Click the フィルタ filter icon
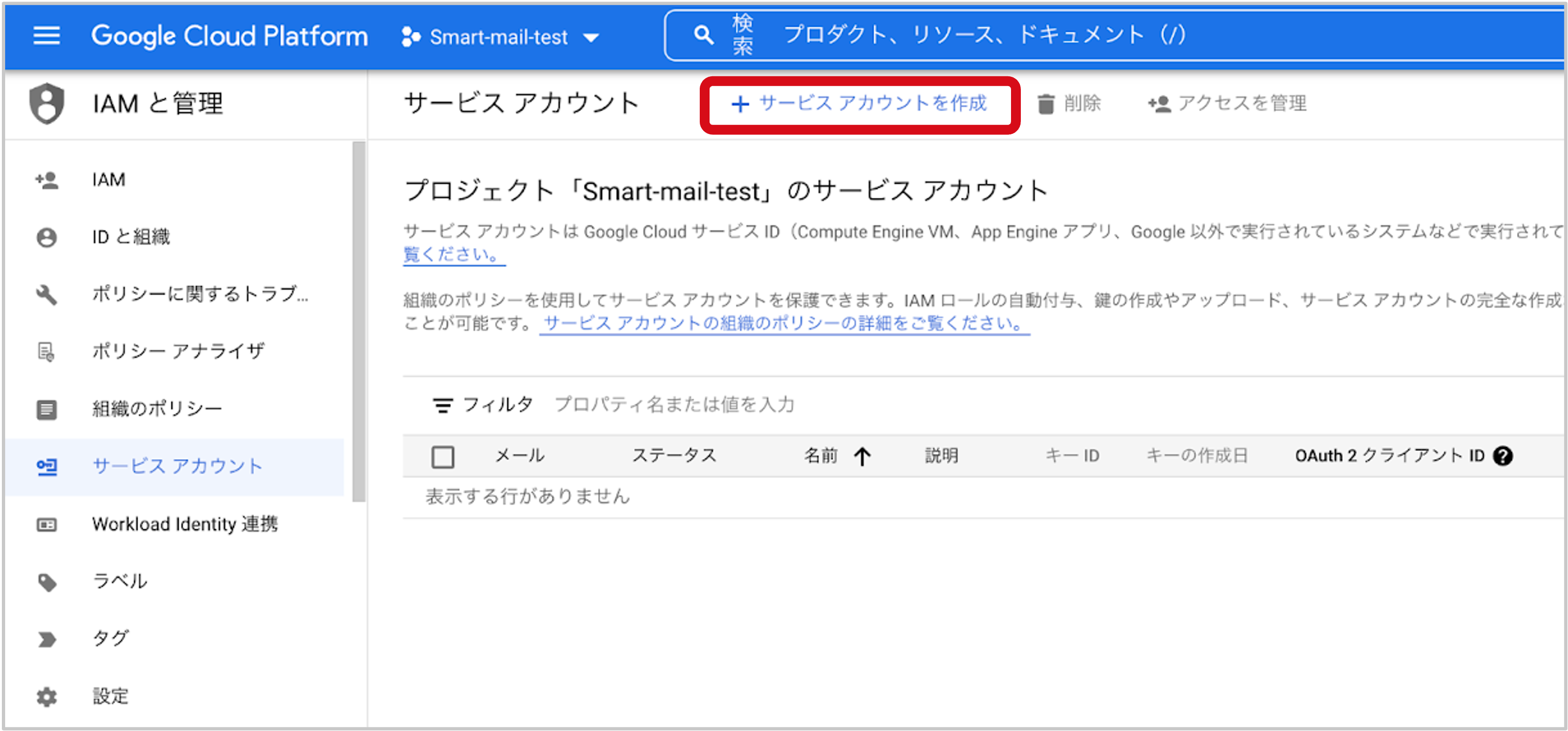This screenshot has width=1568, height=731. click(442, 405)
